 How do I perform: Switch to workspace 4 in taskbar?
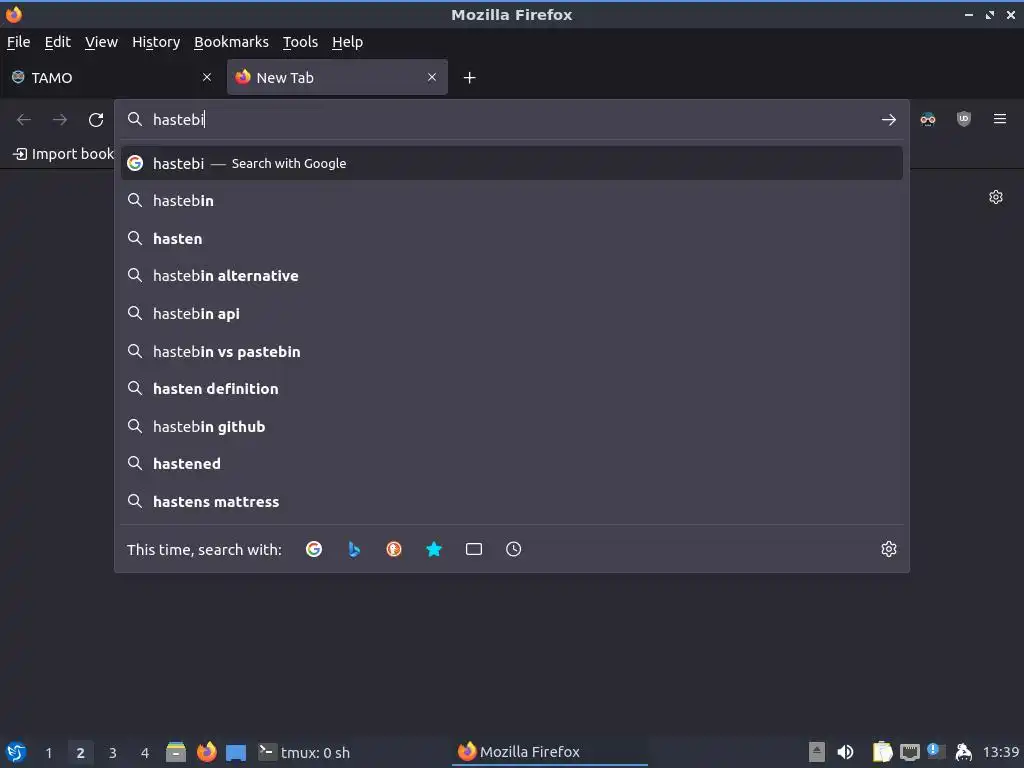coord(144,753)
